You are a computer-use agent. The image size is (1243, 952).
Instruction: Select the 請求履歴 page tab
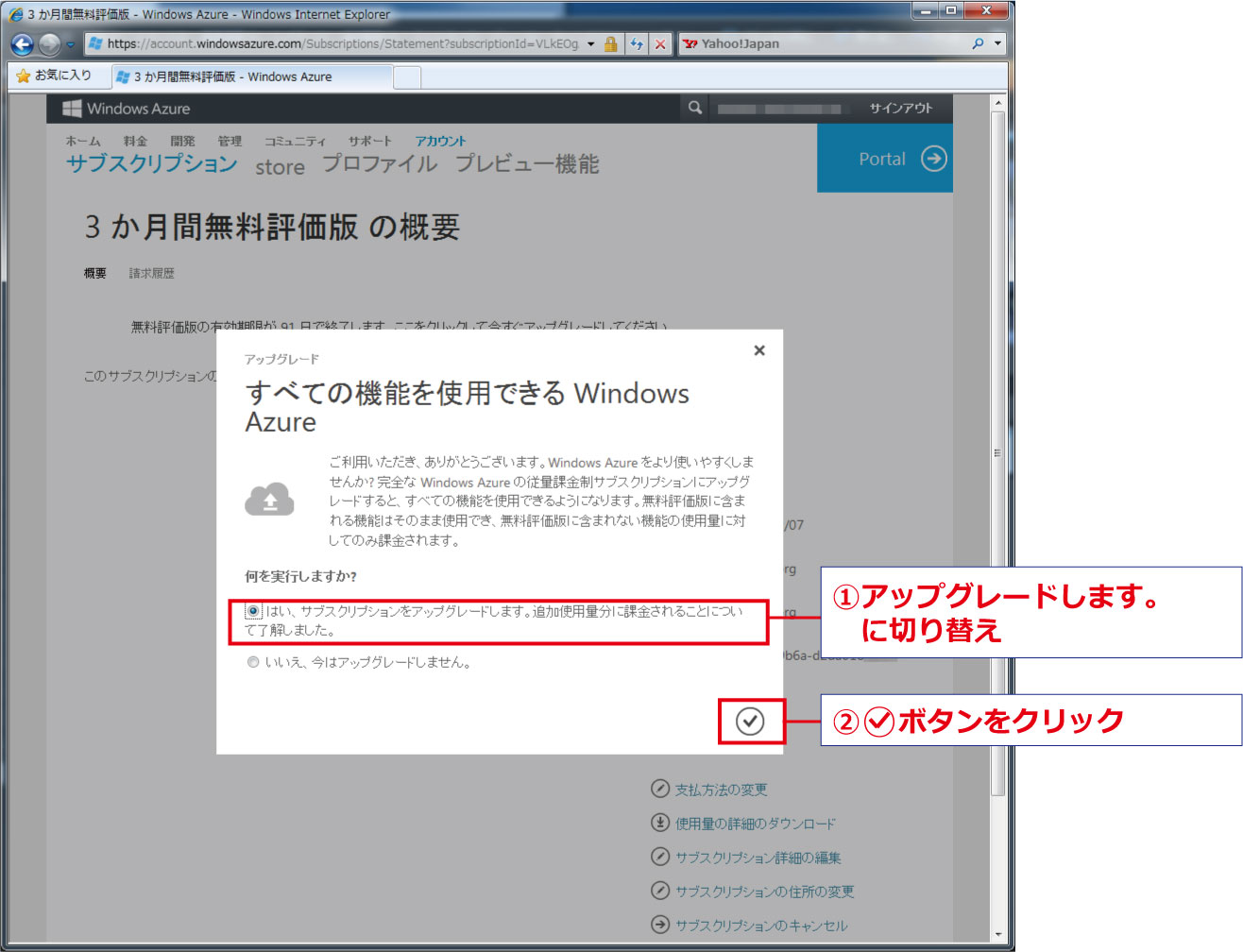151,273
